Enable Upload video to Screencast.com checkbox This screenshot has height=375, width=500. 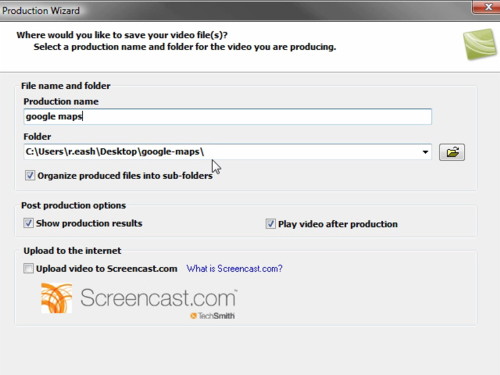pyautogui.click(x=28, y=268)
